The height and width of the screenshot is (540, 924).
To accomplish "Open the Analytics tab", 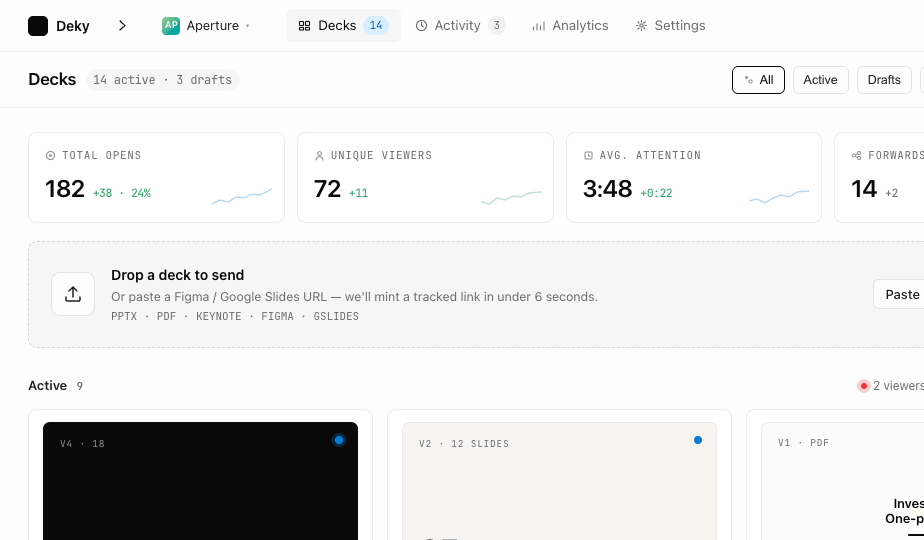I will click(570, 25).
